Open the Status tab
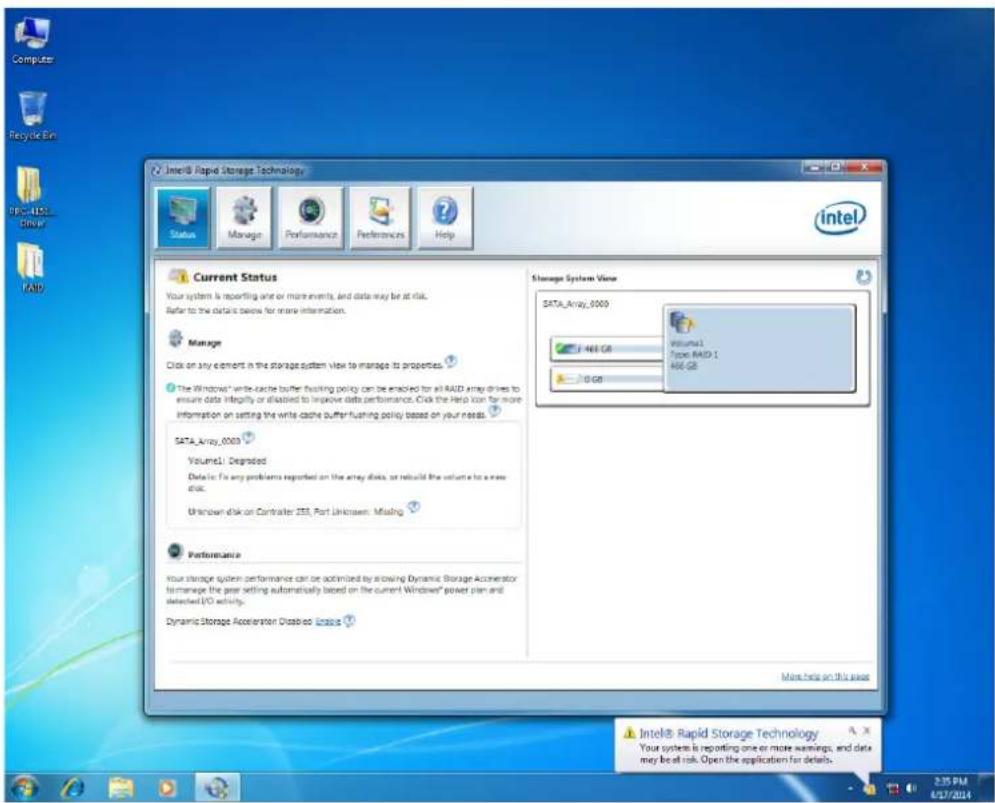Image resolution: width=995 pixels, height=803 pixels. click(x=183, y=217)
